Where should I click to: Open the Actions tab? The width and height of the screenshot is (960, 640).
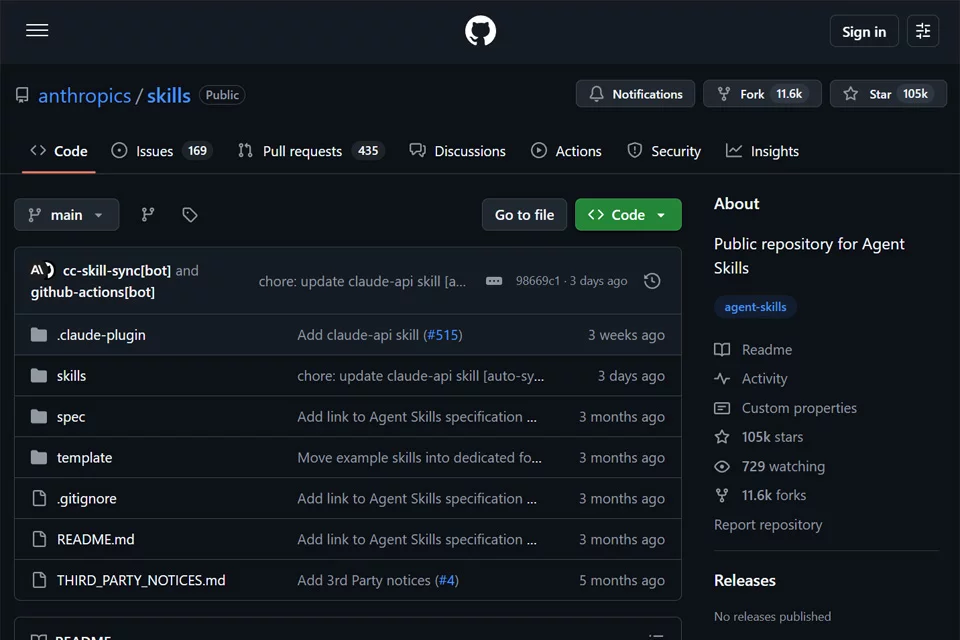pos(566,151)
